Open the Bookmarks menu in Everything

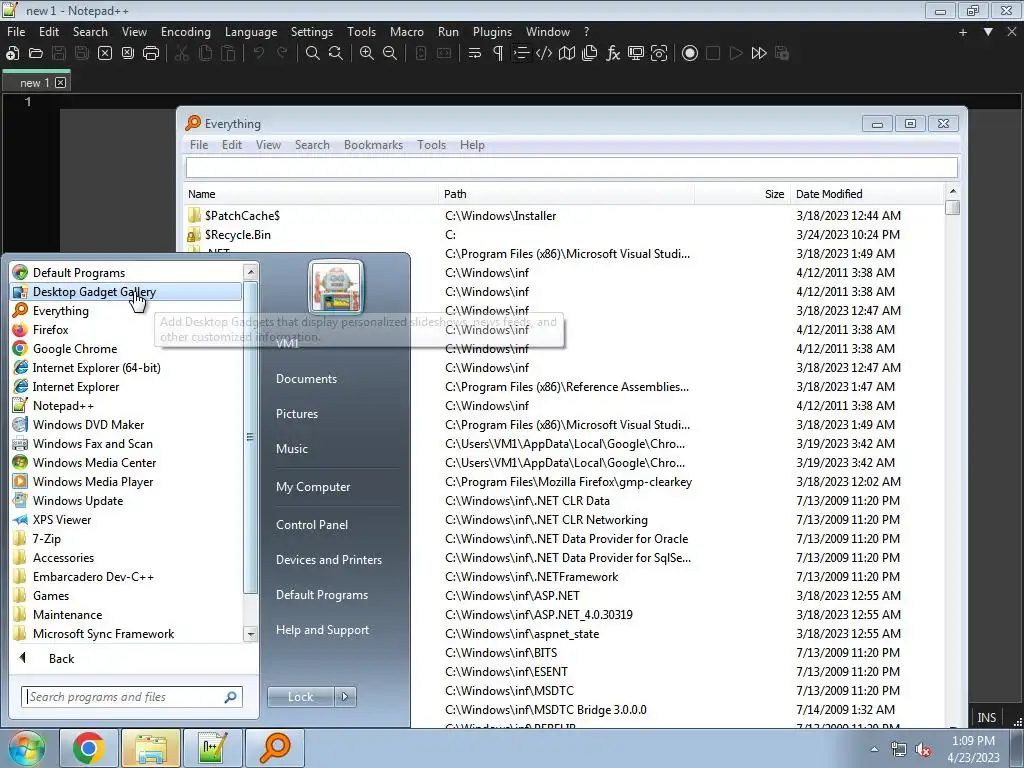pos(374,145)
